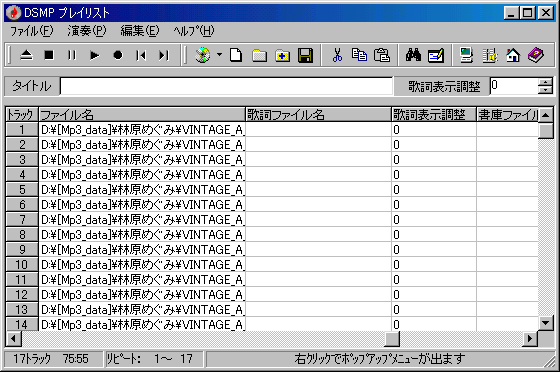Screen dimensions: 560x372
Task: Click into the タイトル text field
Action: [x=226, y=86]
